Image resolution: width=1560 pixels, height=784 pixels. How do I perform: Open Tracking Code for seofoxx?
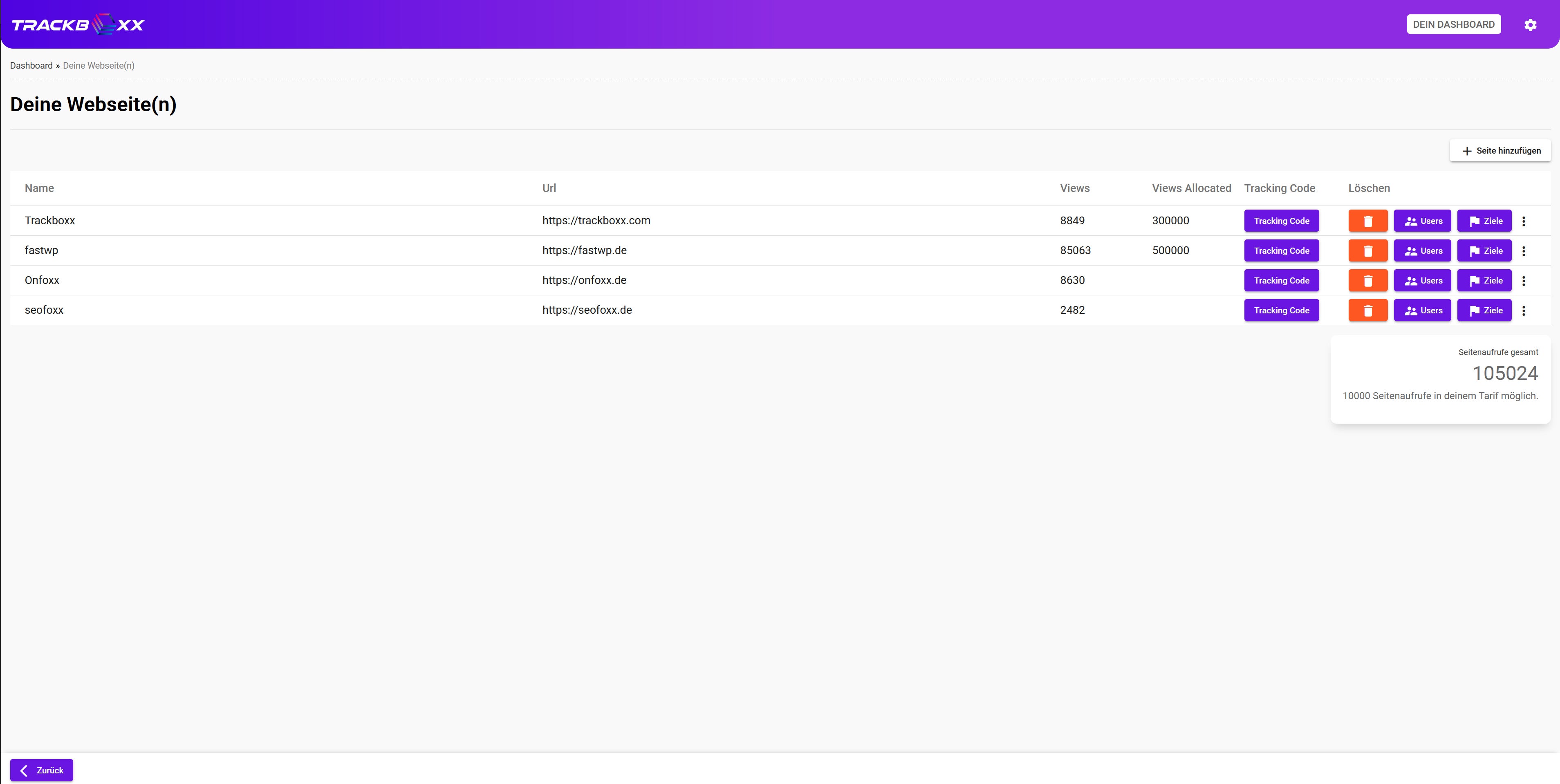coord(1282,310)
